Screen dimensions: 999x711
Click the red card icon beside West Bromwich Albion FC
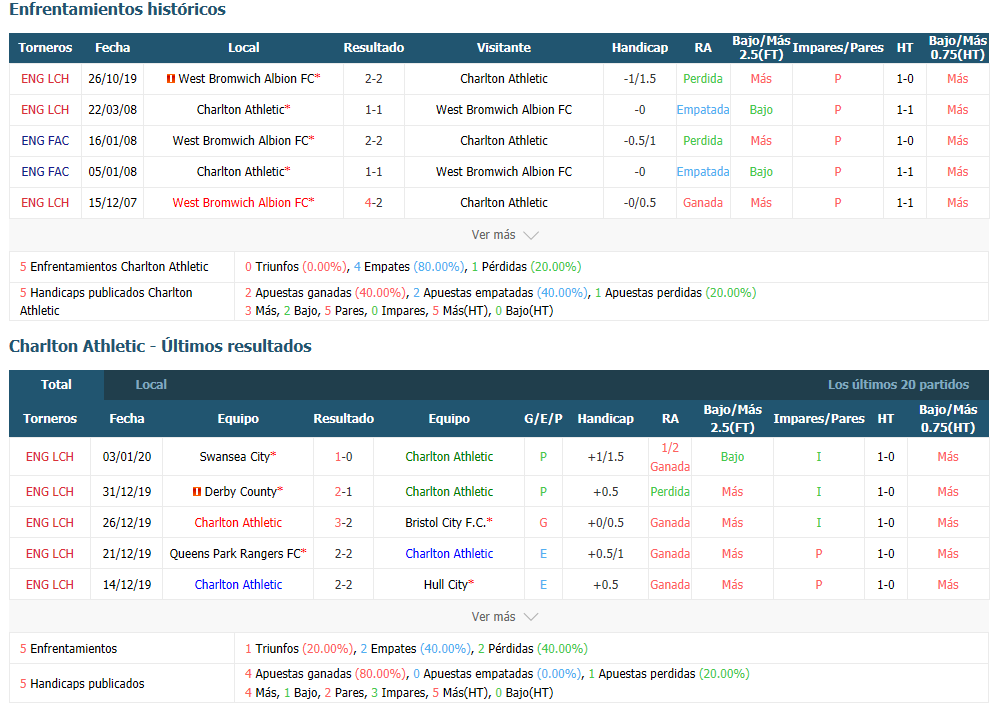click(x=171, y=79)
